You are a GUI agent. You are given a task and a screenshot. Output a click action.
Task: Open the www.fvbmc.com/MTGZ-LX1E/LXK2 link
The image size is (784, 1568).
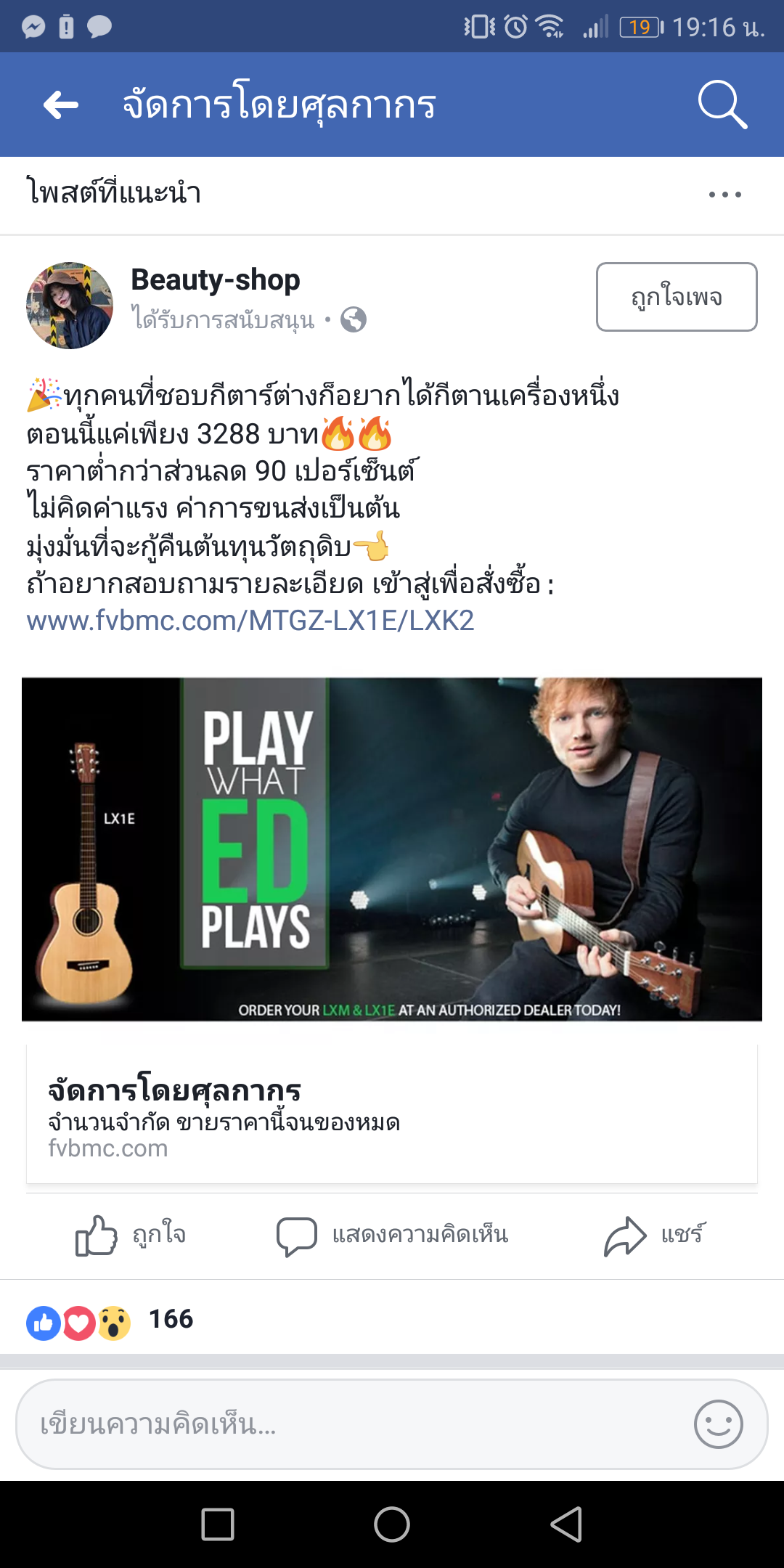pyautogui.click(x=250, y=621)
